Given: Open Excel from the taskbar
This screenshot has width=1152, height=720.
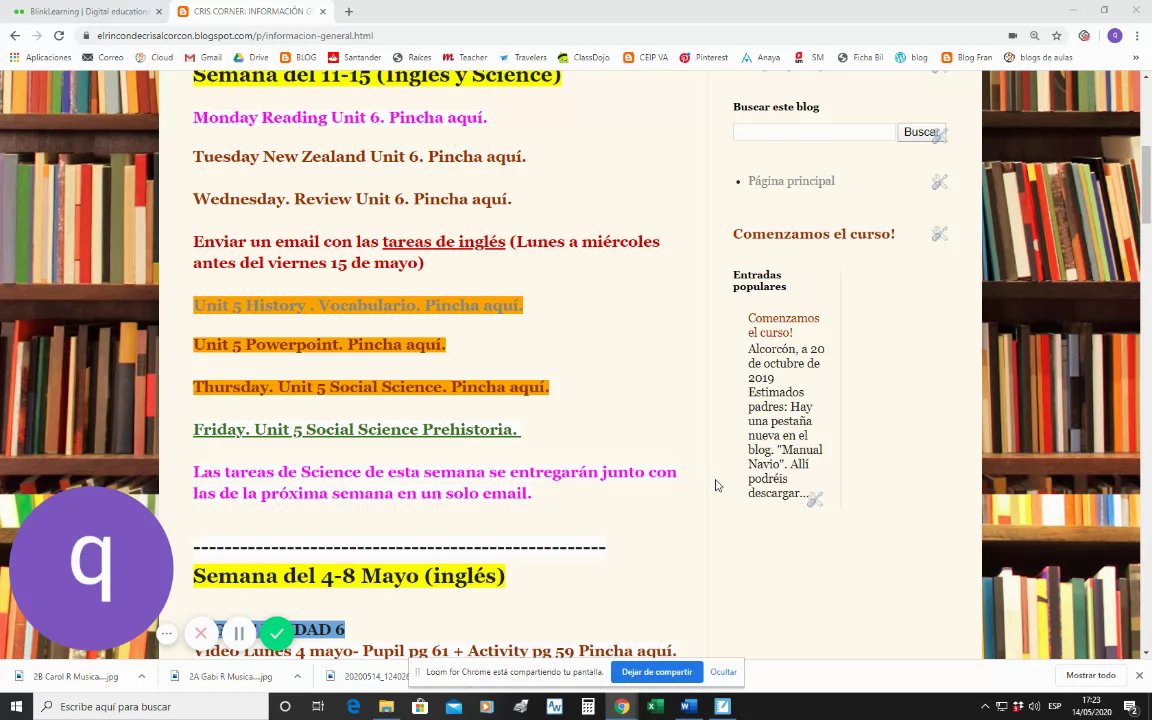Looking at the screenshot, I should [655, 706].
